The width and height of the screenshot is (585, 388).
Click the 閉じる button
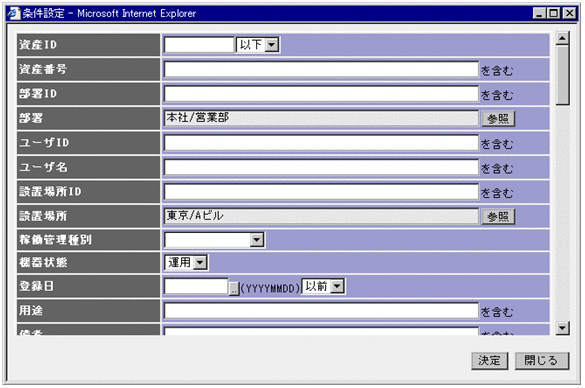(542, 361)
